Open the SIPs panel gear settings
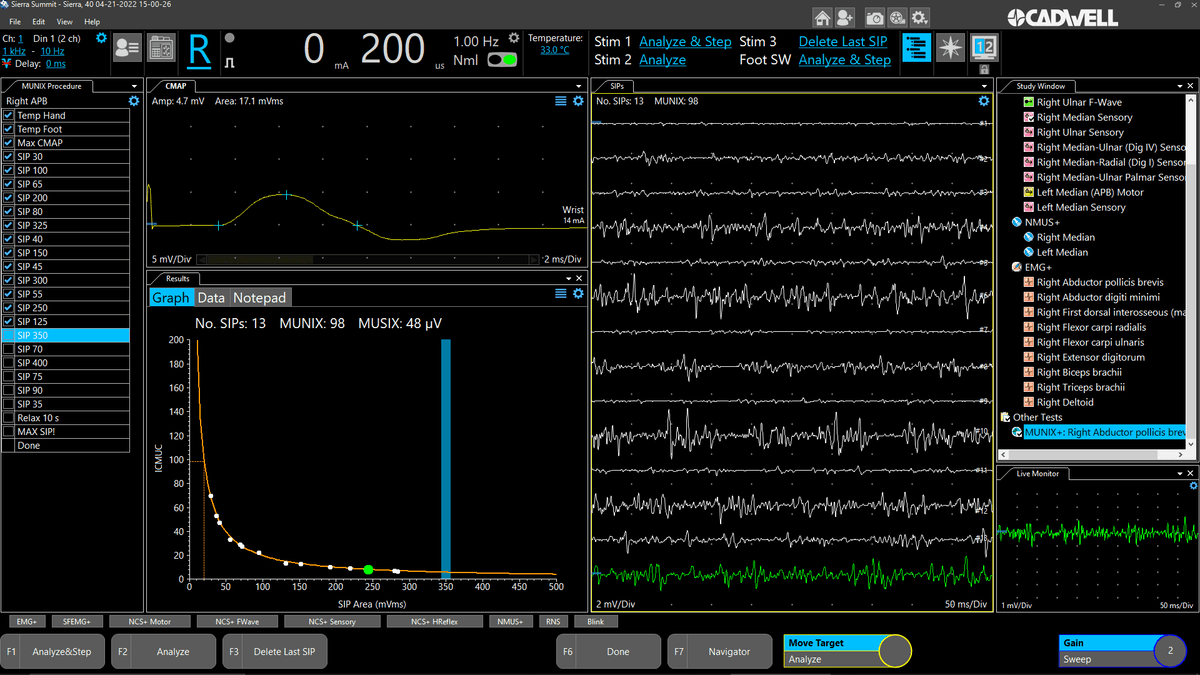The image size is (1200, 675). [x=983, y=101]
